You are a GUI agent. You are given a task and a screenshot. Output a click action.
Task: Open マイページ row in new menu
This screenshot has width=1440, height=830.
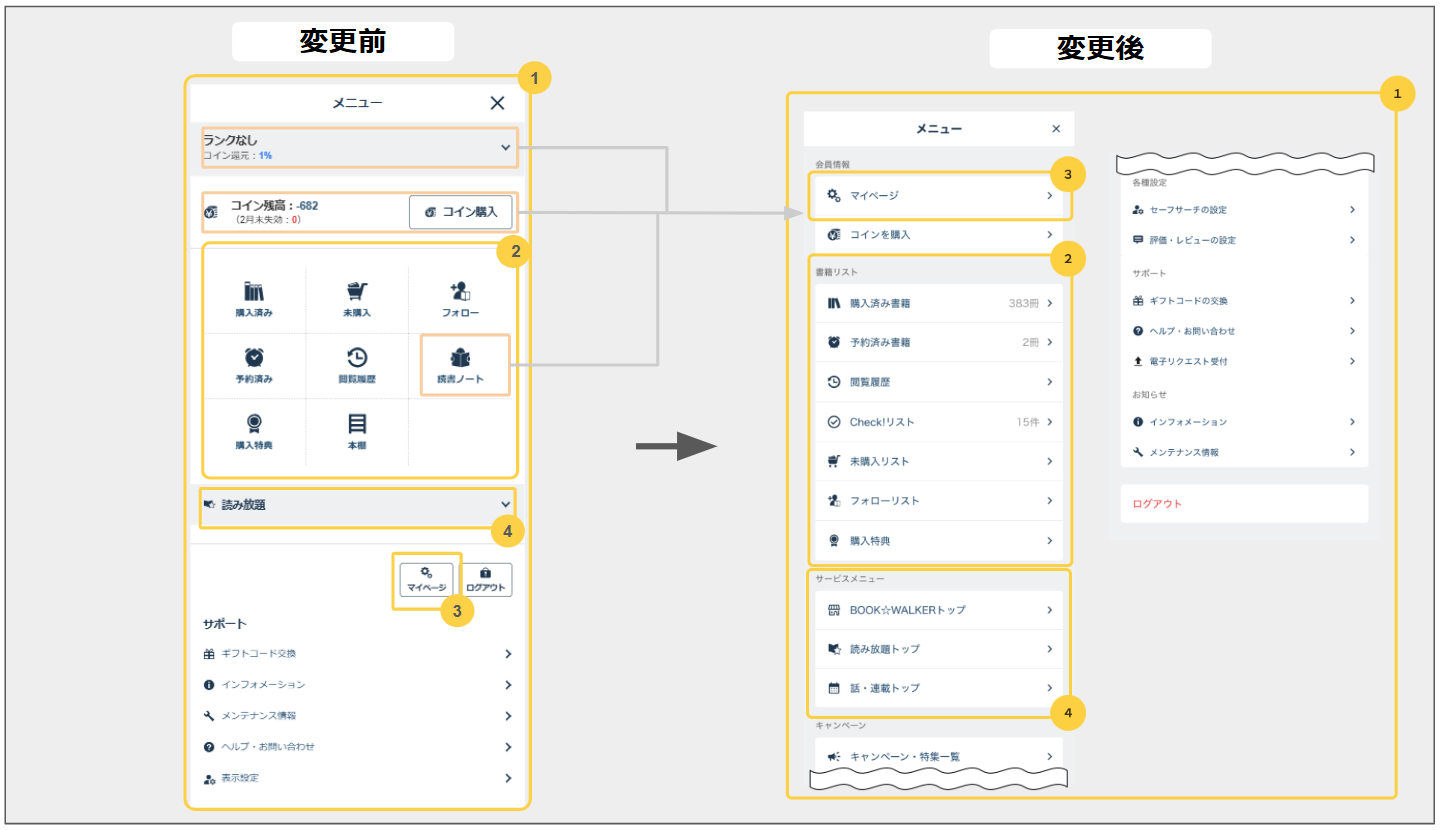[938, 196]
